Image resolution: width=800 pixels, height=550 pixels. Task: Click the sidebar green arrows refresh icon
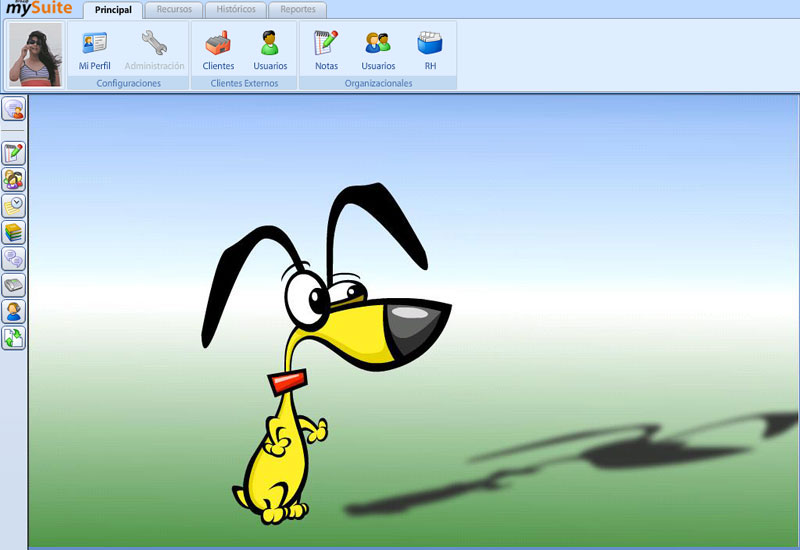[x=14, y=339]
